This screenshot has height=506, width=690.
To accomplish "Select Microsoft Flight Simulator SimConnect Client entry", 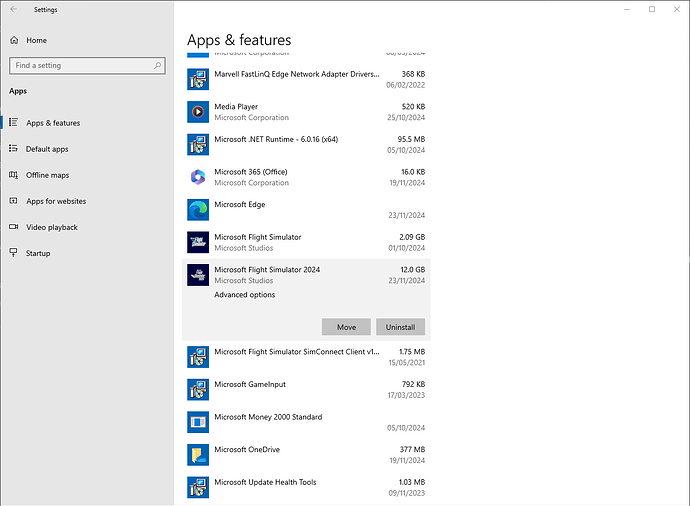I will 306,357.
